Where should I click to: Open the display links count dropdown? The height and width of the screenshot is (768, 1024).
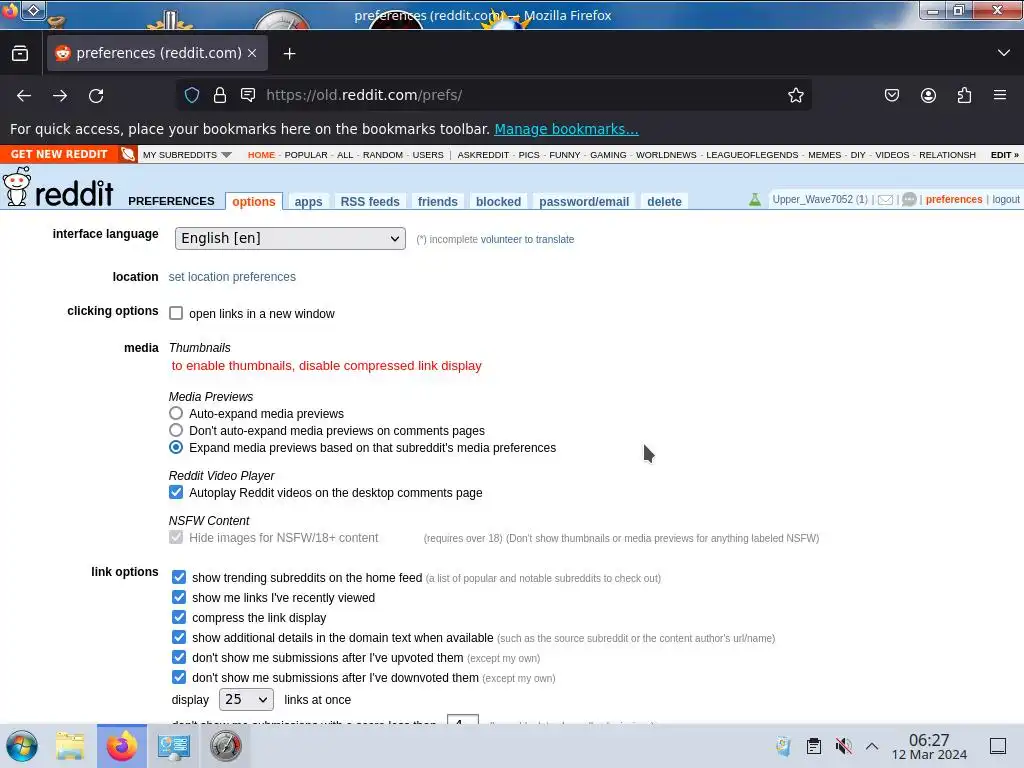pyautogui.click(x=246, y=699)
